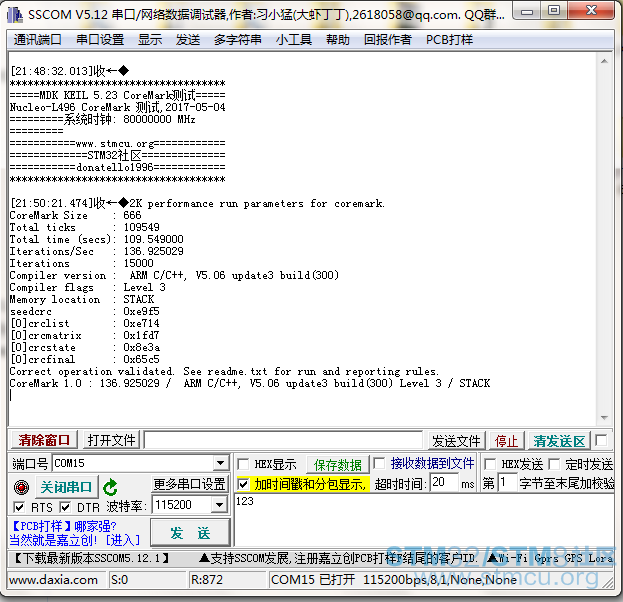The height and width of the screenshot is (602, 623).
Task: Click the 发送 send button
Action: click(190, 533)
